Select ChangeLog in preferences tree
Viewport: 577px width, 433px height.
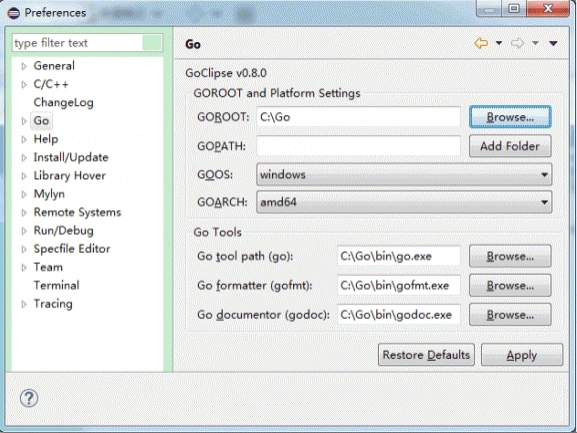click(x=63, y=103)
